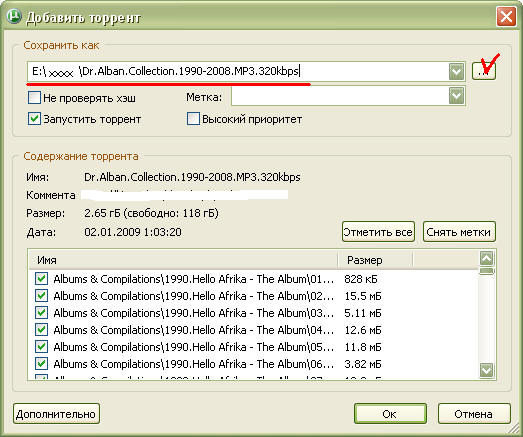523x437 pixels.
Task: Enable the Высокий приоритет checkbox
Action: tap(193, 119)
